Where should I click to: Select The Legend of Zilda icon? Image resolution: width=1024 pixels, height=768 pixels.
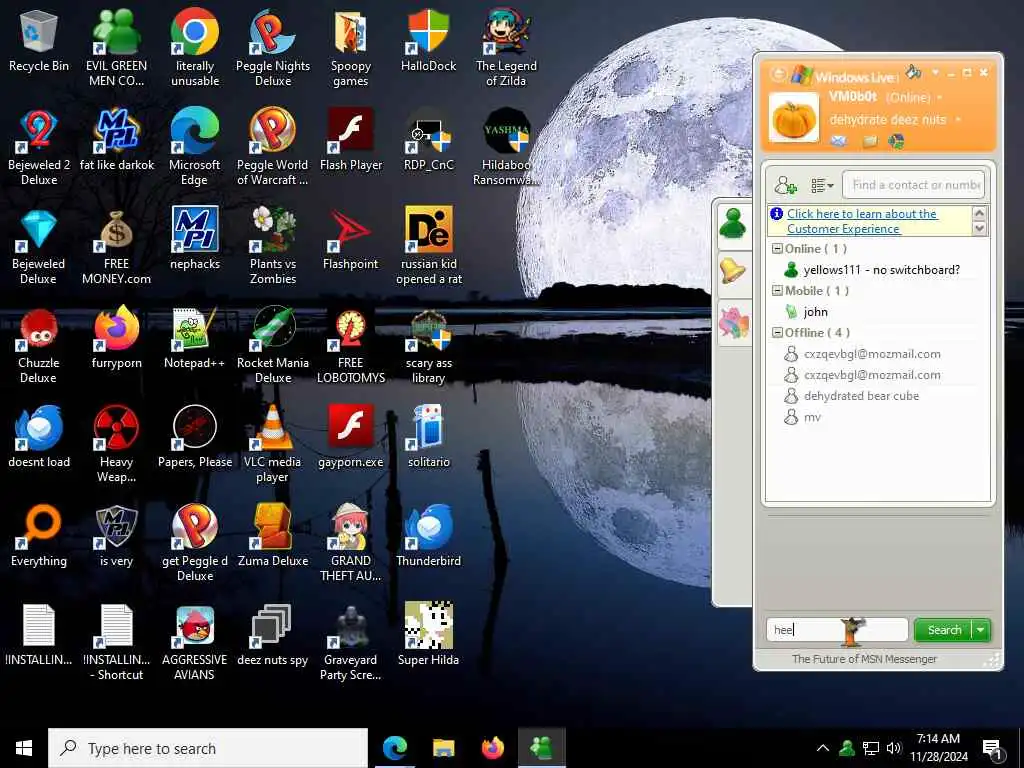point(506,48)
